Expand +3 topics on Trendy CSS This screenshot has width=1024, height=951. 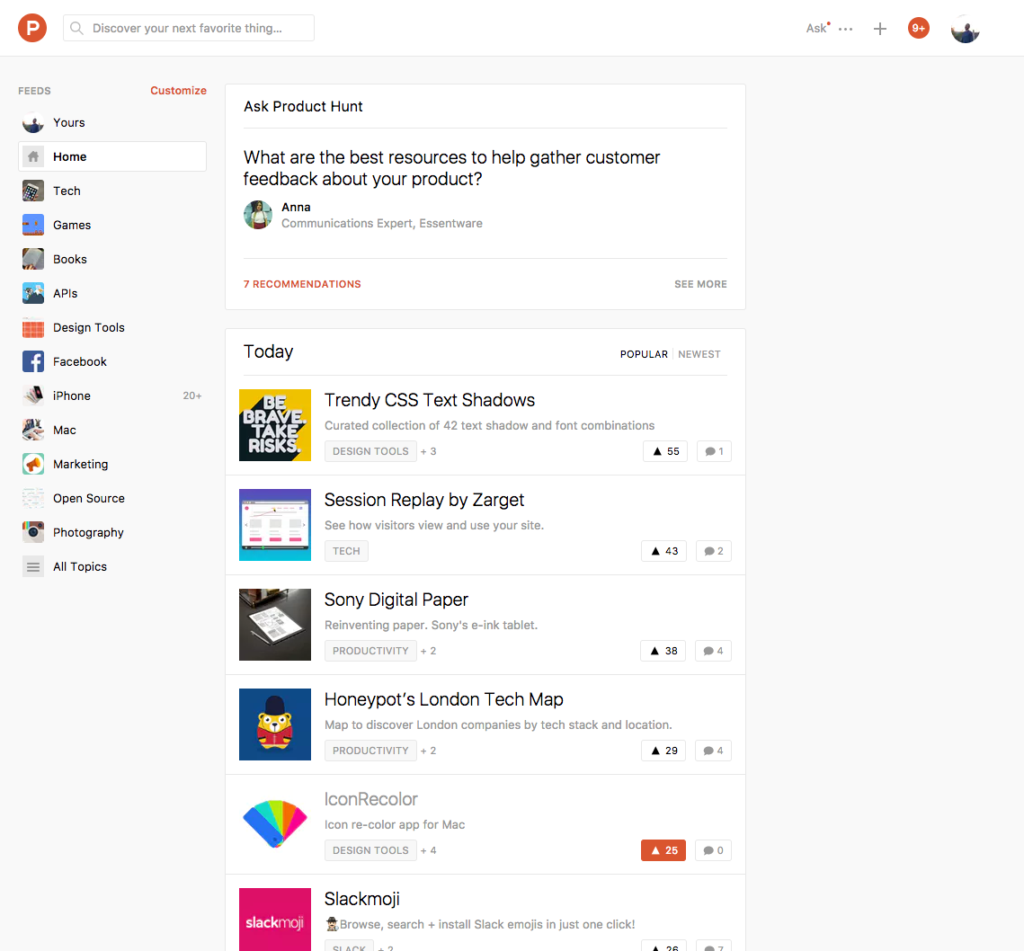[428, 451]
